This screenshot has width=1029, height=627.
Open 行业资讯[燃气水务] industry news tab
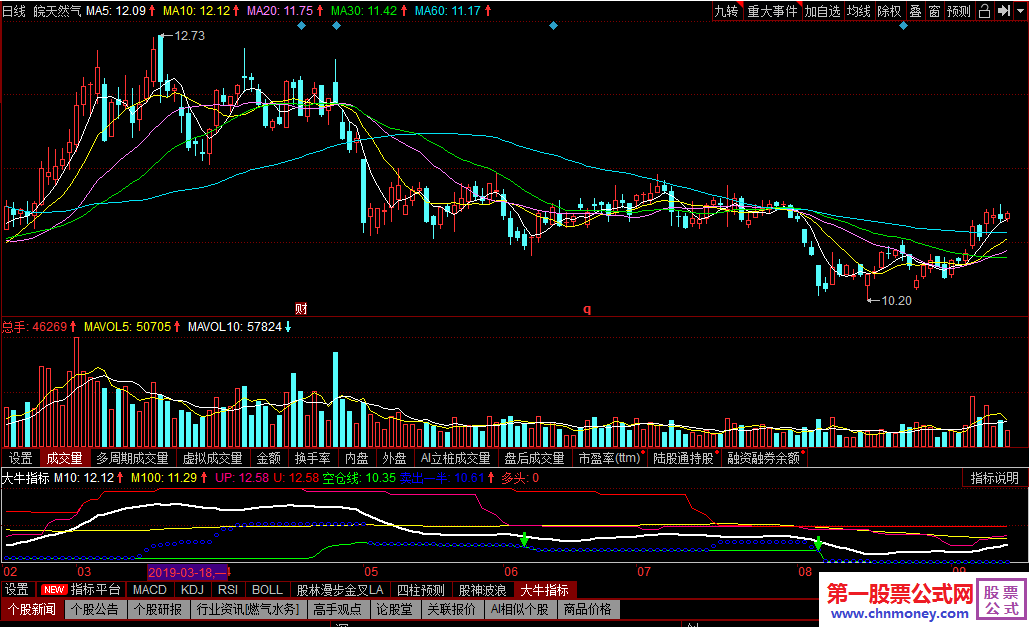[x=248, y=609]
